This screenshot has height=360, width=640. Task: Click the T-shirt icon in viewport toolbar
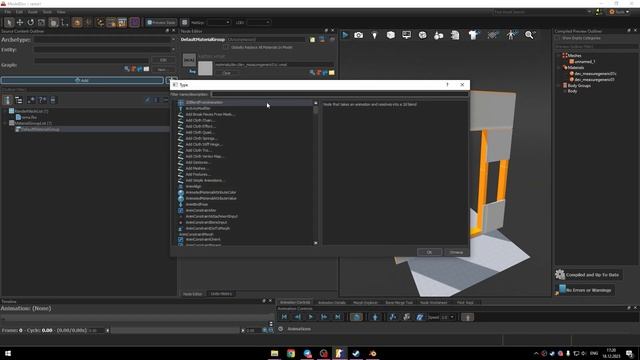473,36
